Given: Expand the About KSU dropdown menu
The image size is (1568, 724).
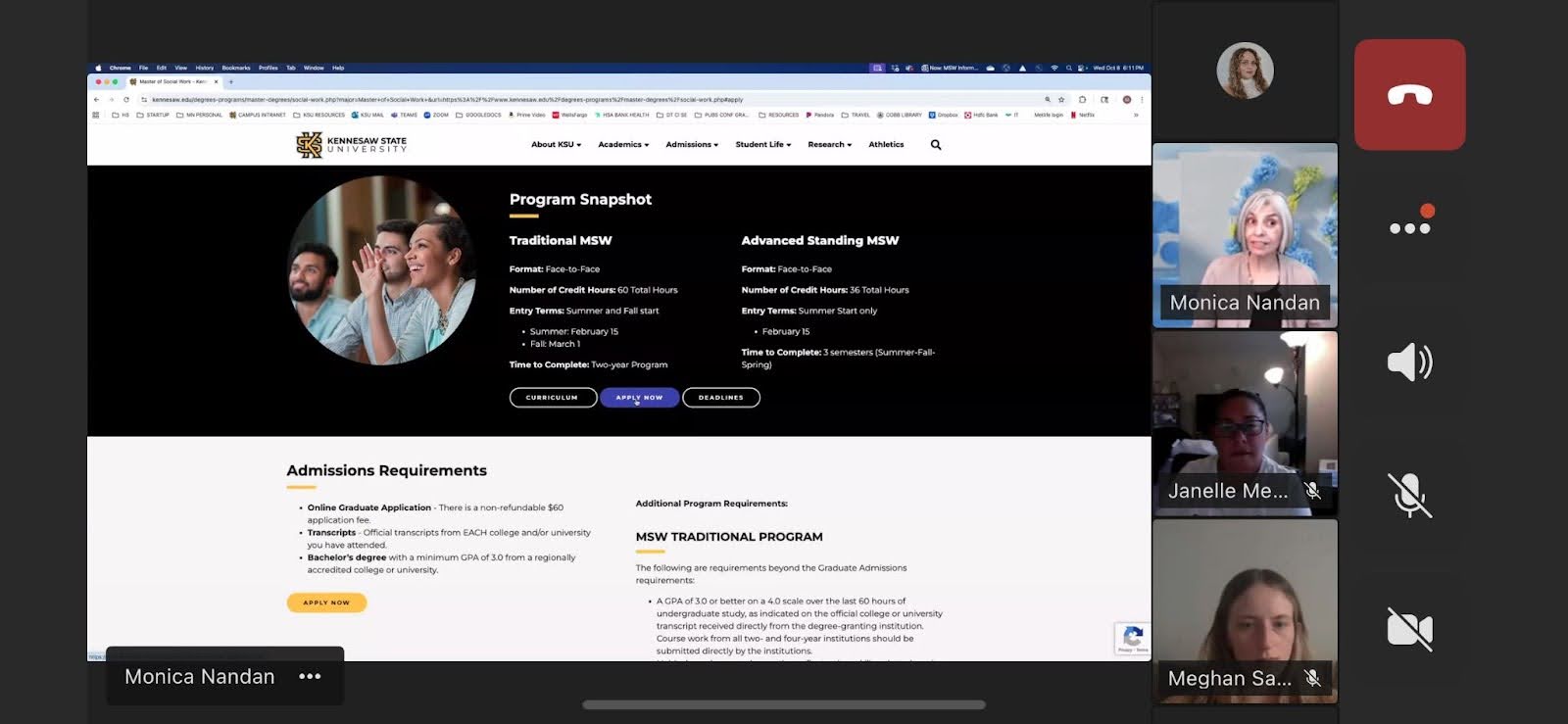Looking at the screenshot, I should click(556, 145).
